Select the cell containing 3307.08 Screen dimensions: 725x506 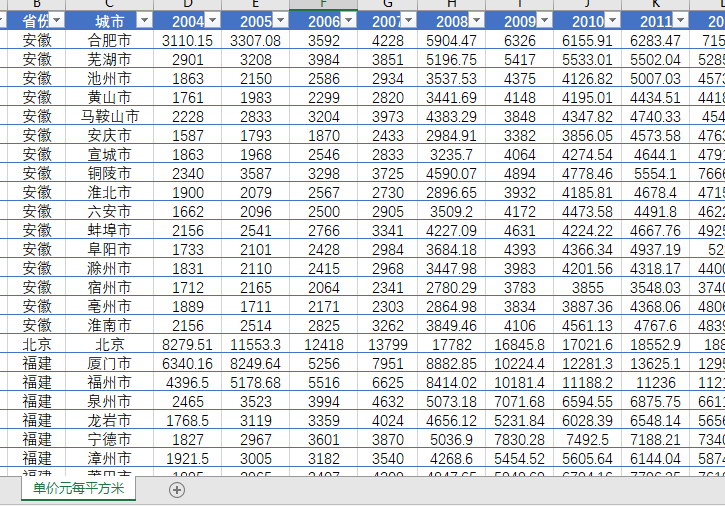(255, 40)
